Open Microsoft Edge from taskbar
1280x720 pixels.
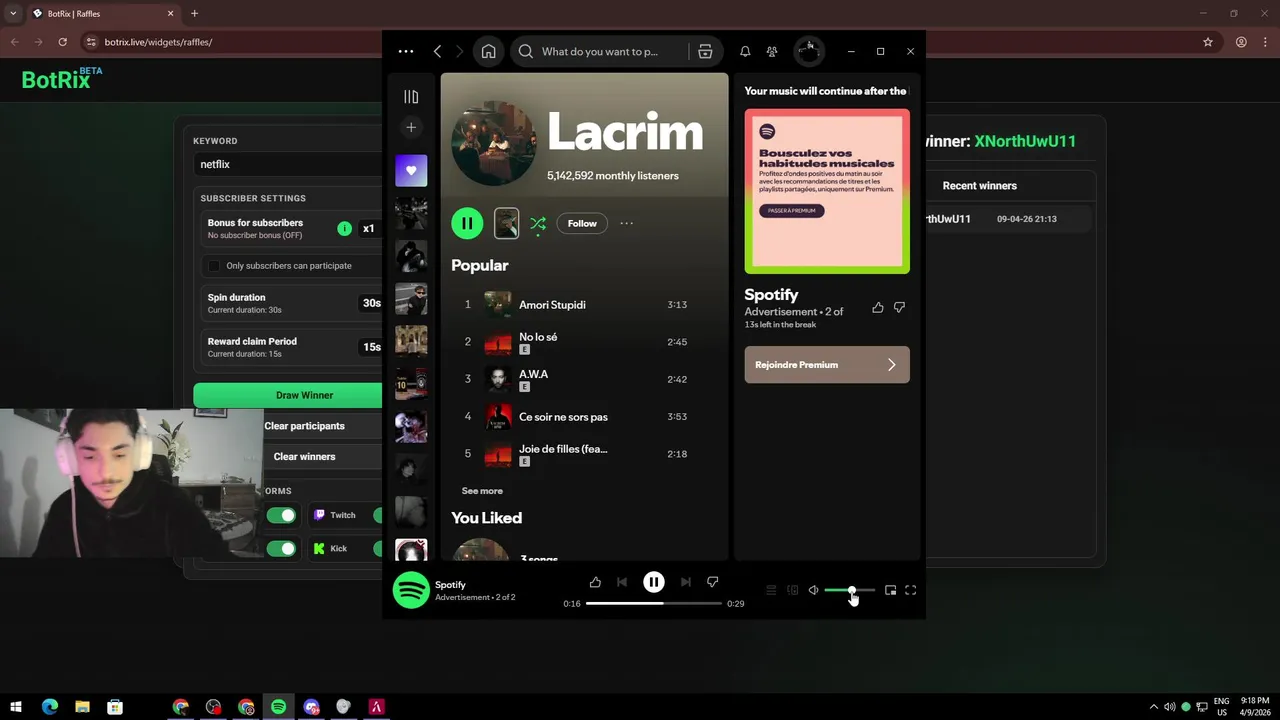(49, 707)
